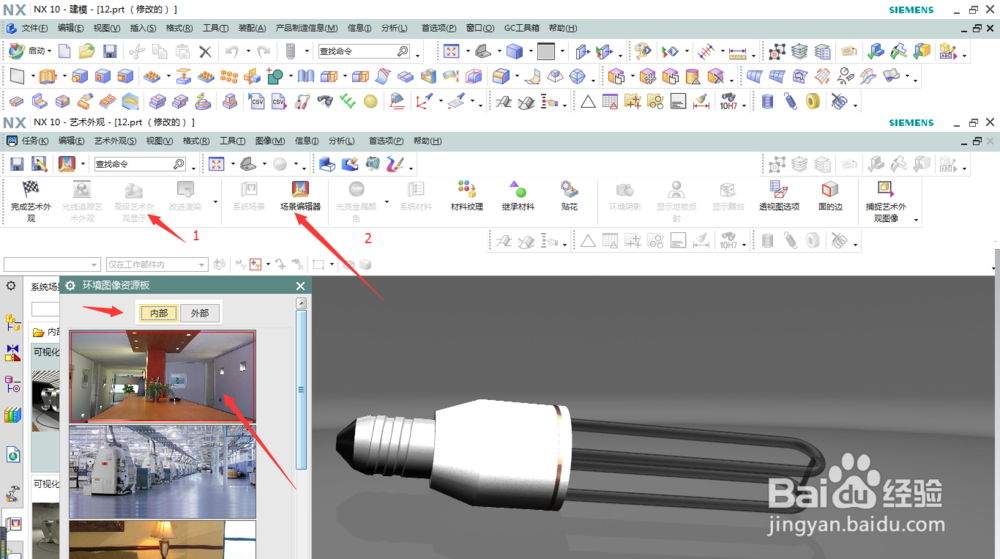The height and width of the screenshot is (559, 1000).
Task: Click the binoculars icon in modeling toolbar
Action: (x=325, y=101)
